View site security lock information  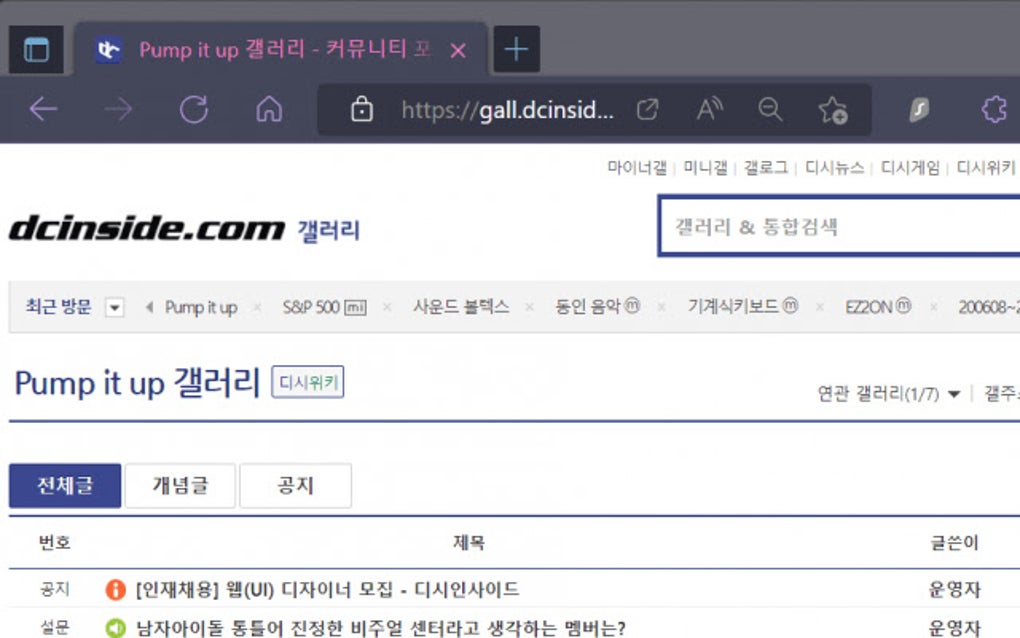pos(362,109)
